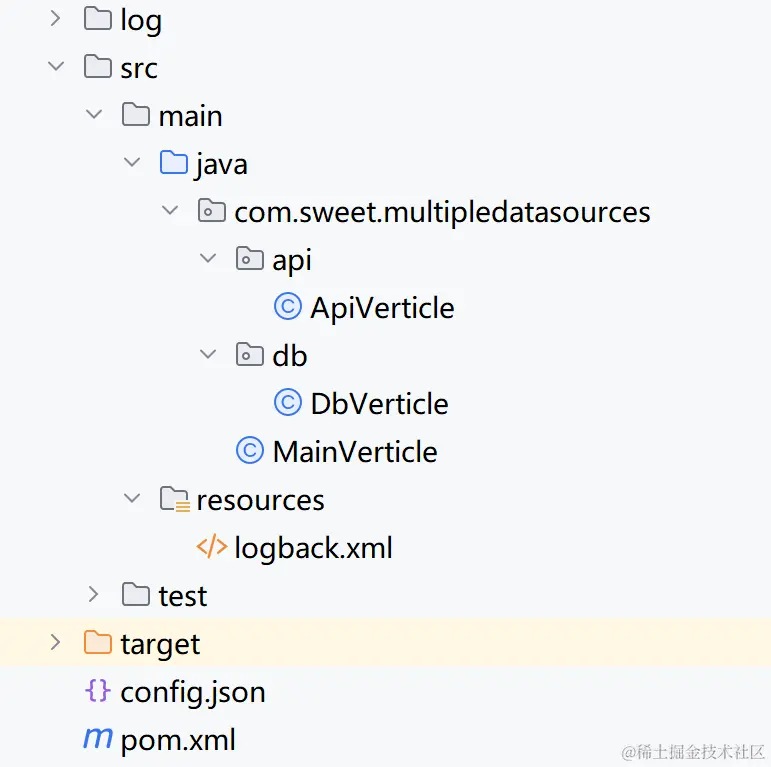Screen dimensions: 771x767
Task: Expand the test folder
Action: coord(94,595)
